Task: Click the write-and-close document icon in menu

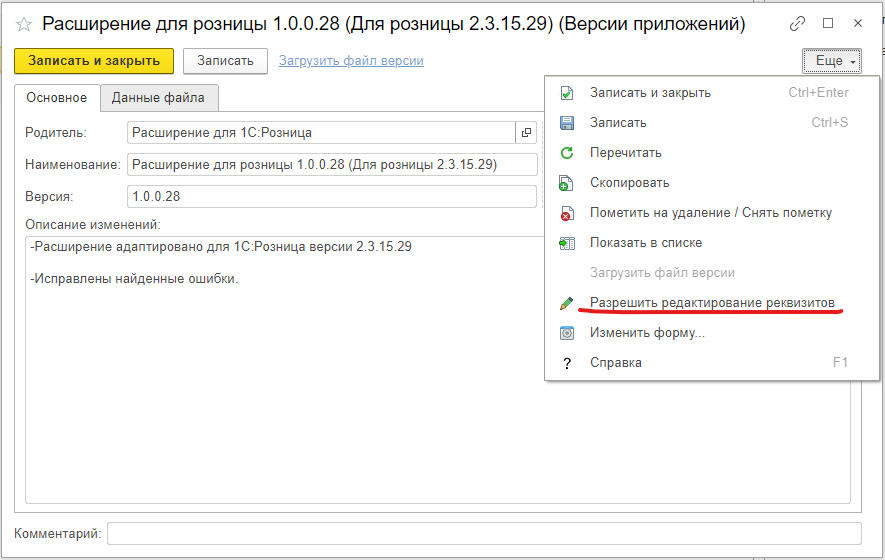Action: point(567,93)
